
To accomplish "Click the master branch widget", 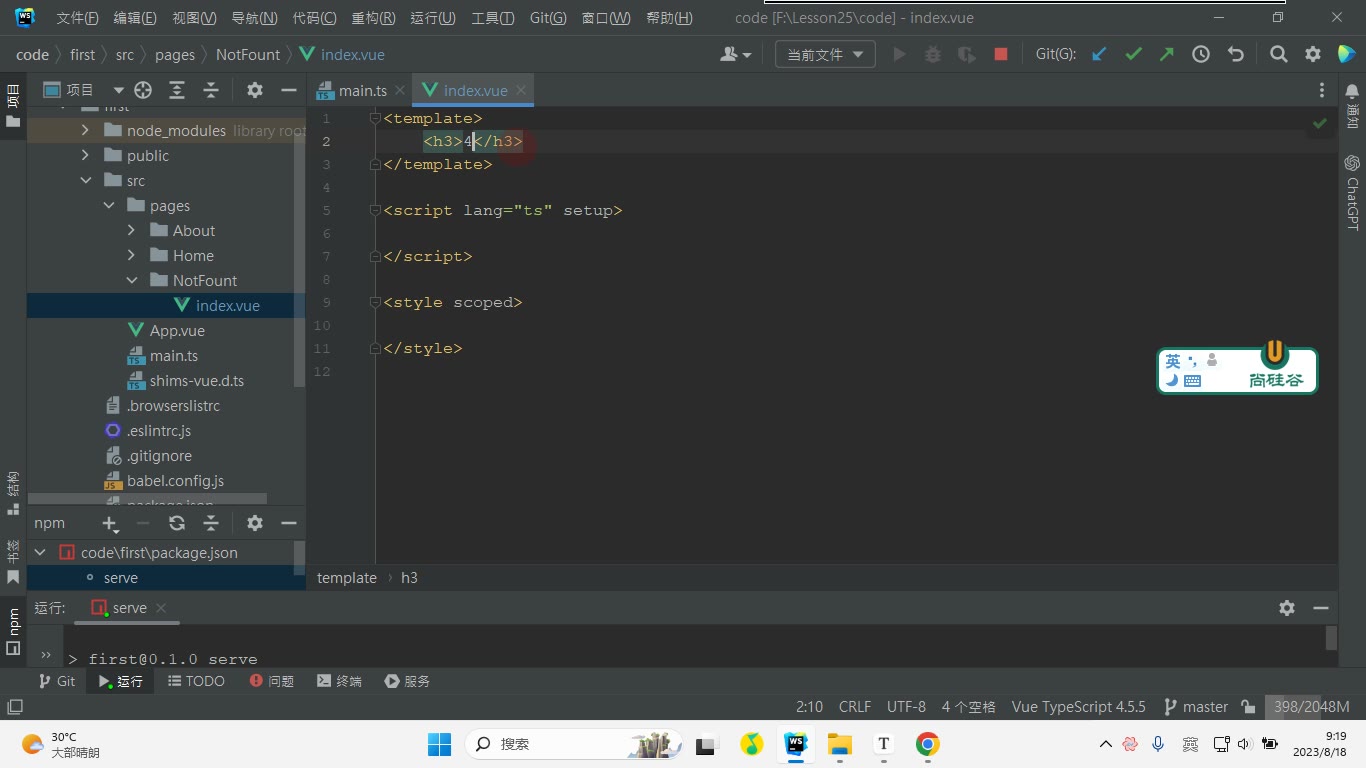I will coord(1196,706).
